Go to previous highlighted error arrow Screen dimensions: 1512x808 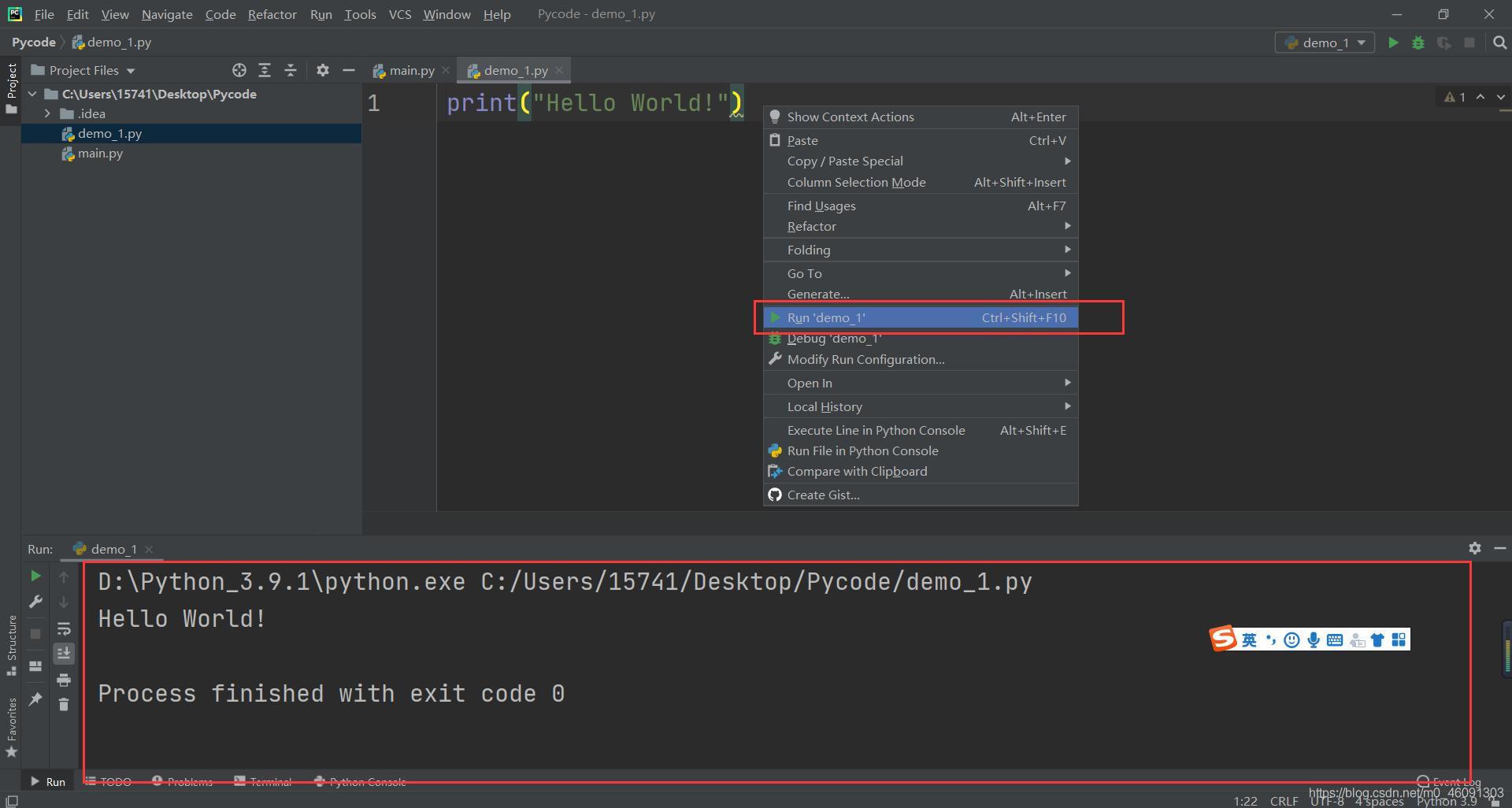click(1480, 97)
